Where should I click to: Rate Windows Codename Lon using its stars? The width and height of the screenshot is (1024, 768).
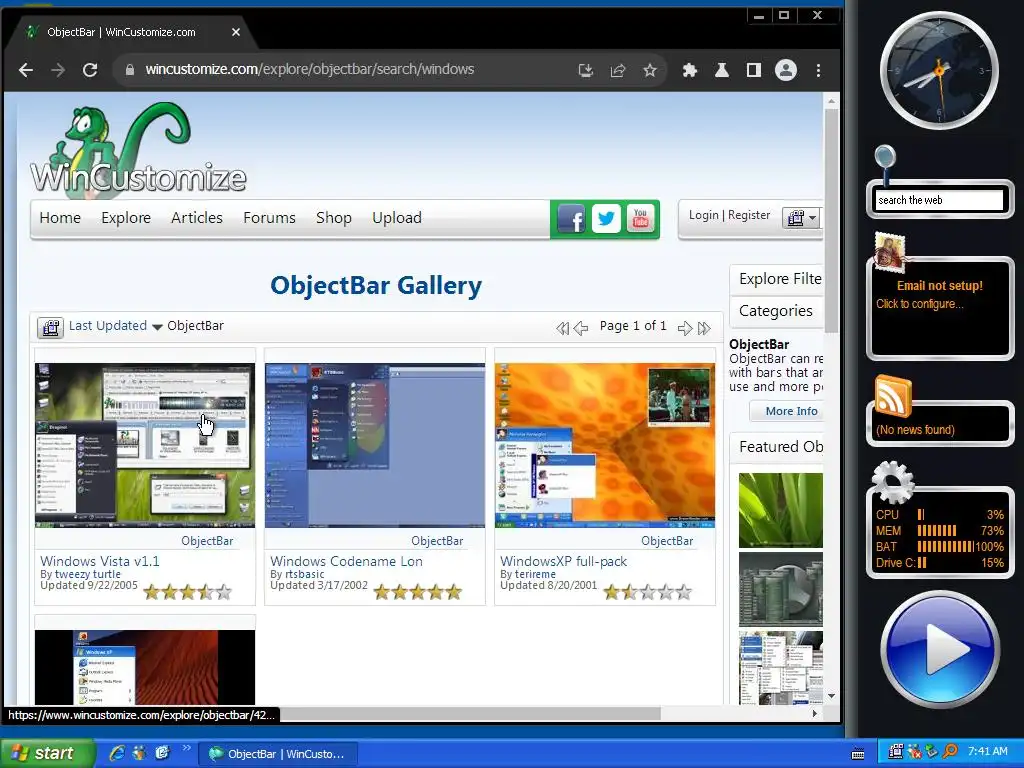[417, 592]
